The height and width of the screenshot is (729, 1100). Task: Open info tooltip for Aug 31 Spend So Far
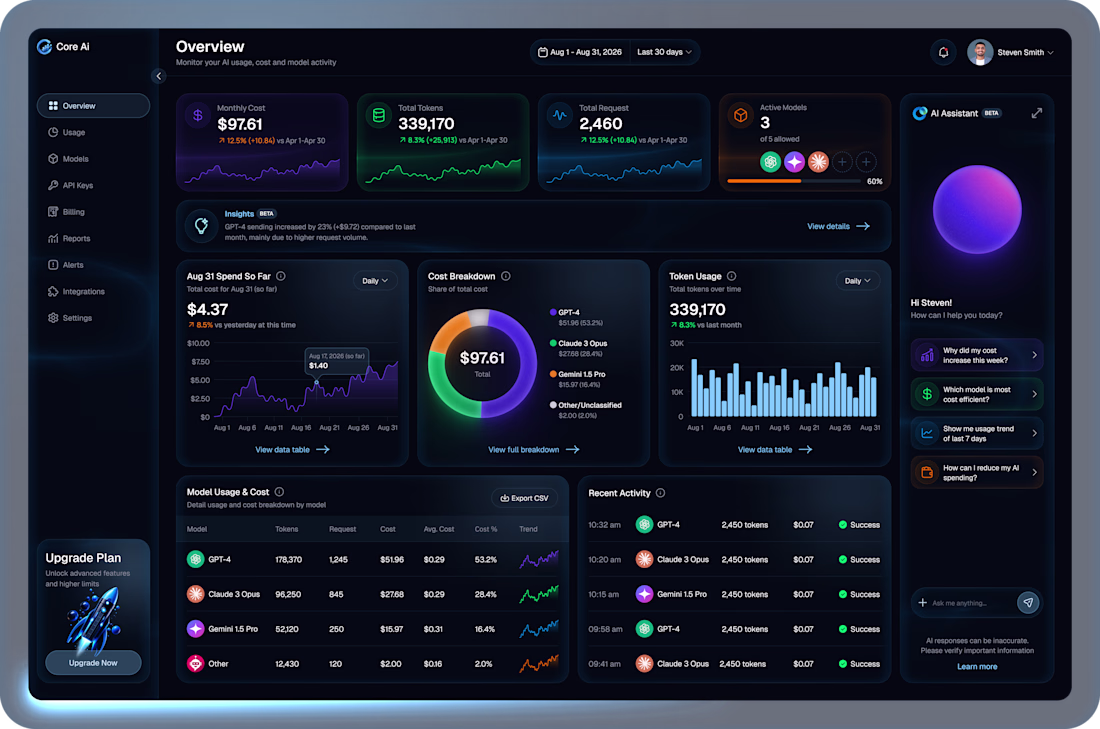(x=281, y=276)
